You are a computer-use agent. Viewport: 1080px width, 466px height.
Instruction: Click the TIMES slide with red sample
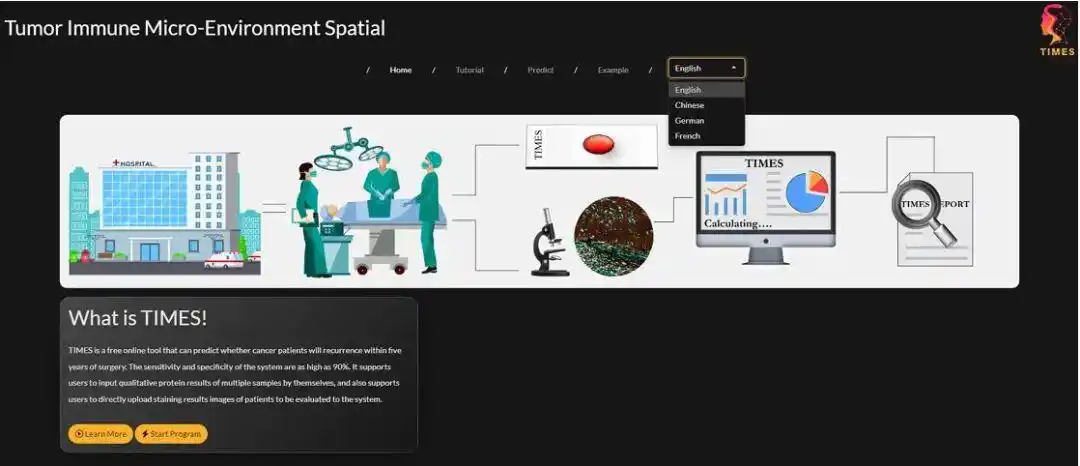591,146
